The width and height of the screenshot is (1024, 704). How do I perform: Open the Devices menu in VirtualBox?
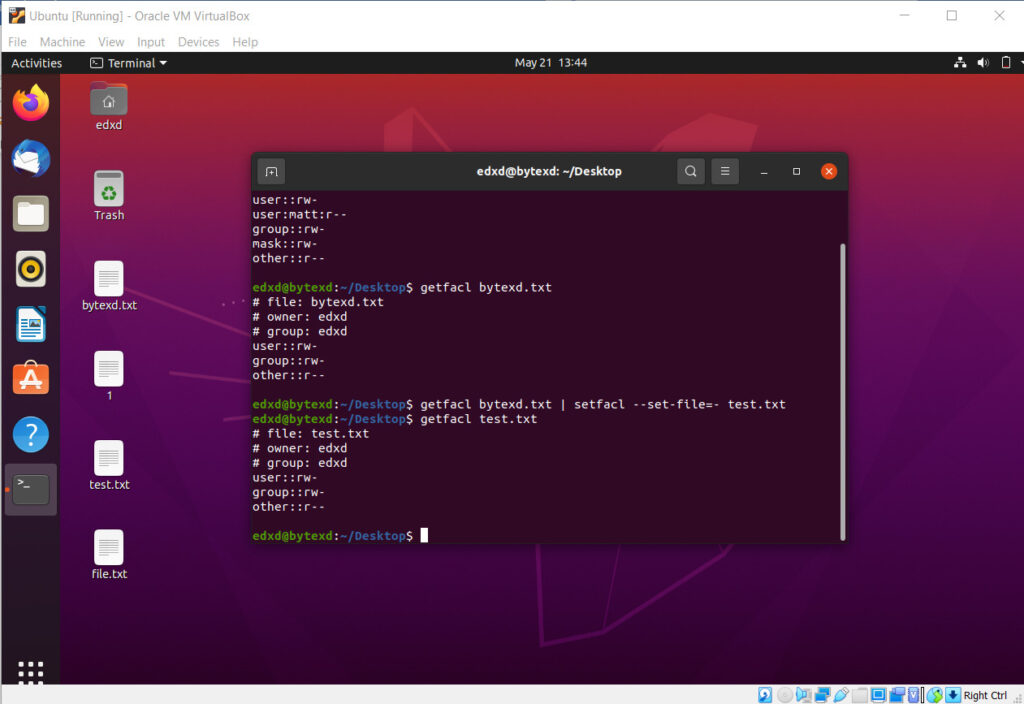pos(198,42)
